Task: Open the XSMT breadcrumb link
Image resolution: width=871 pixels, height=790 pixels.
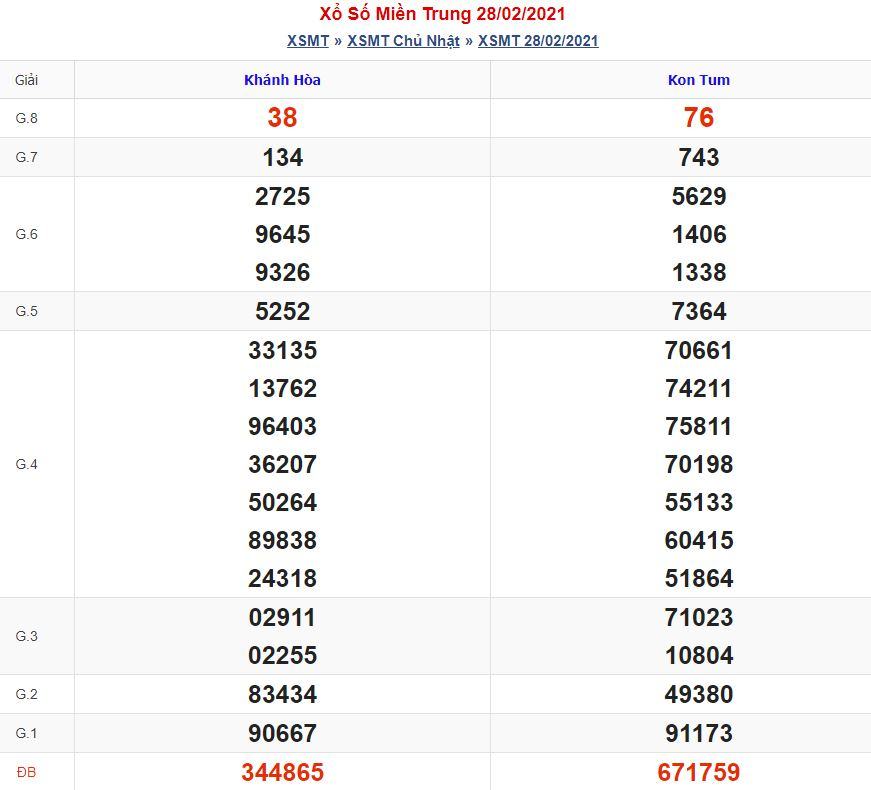Action: coord(308,41)
